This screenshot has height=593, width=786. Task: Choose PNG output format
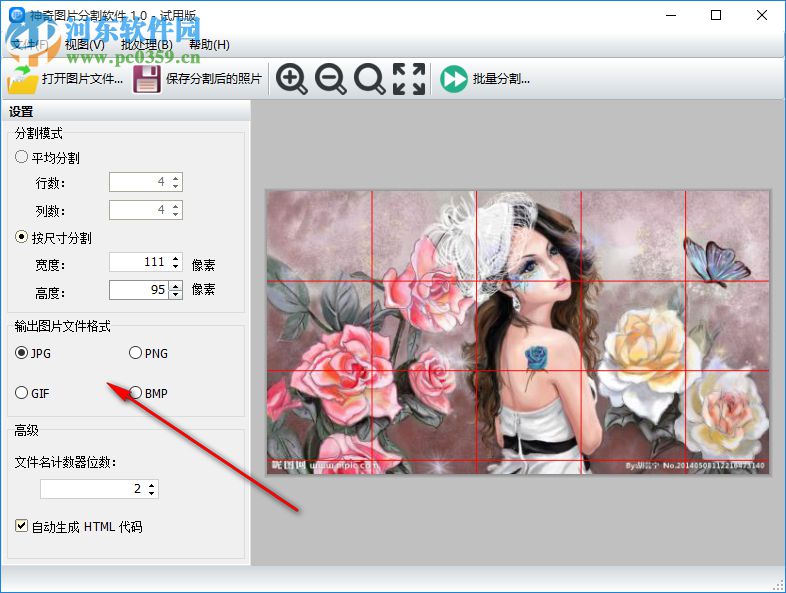tap(135, 353)
